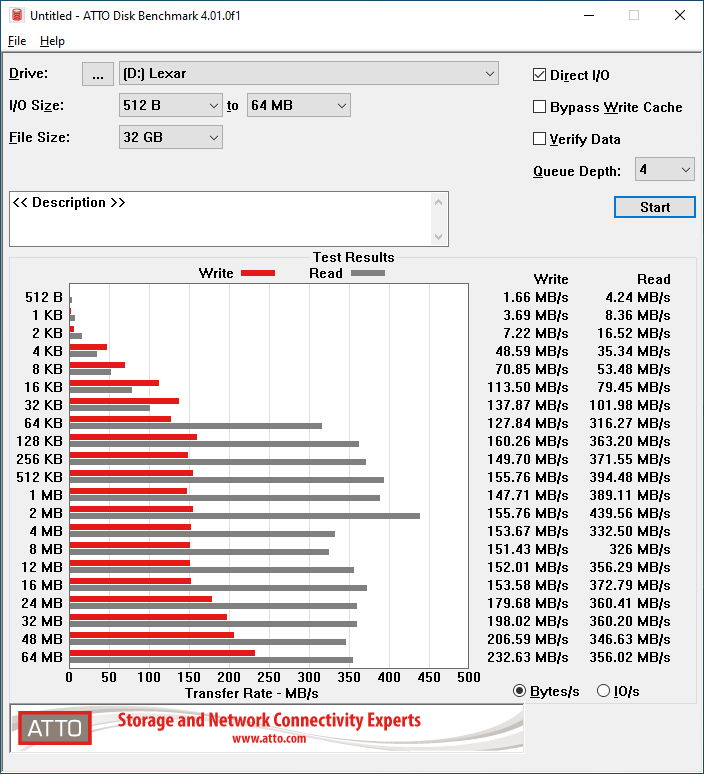The height and width of the screenshot is (774, 704).
Task: Open the File menu
Action: coord(17,41)
